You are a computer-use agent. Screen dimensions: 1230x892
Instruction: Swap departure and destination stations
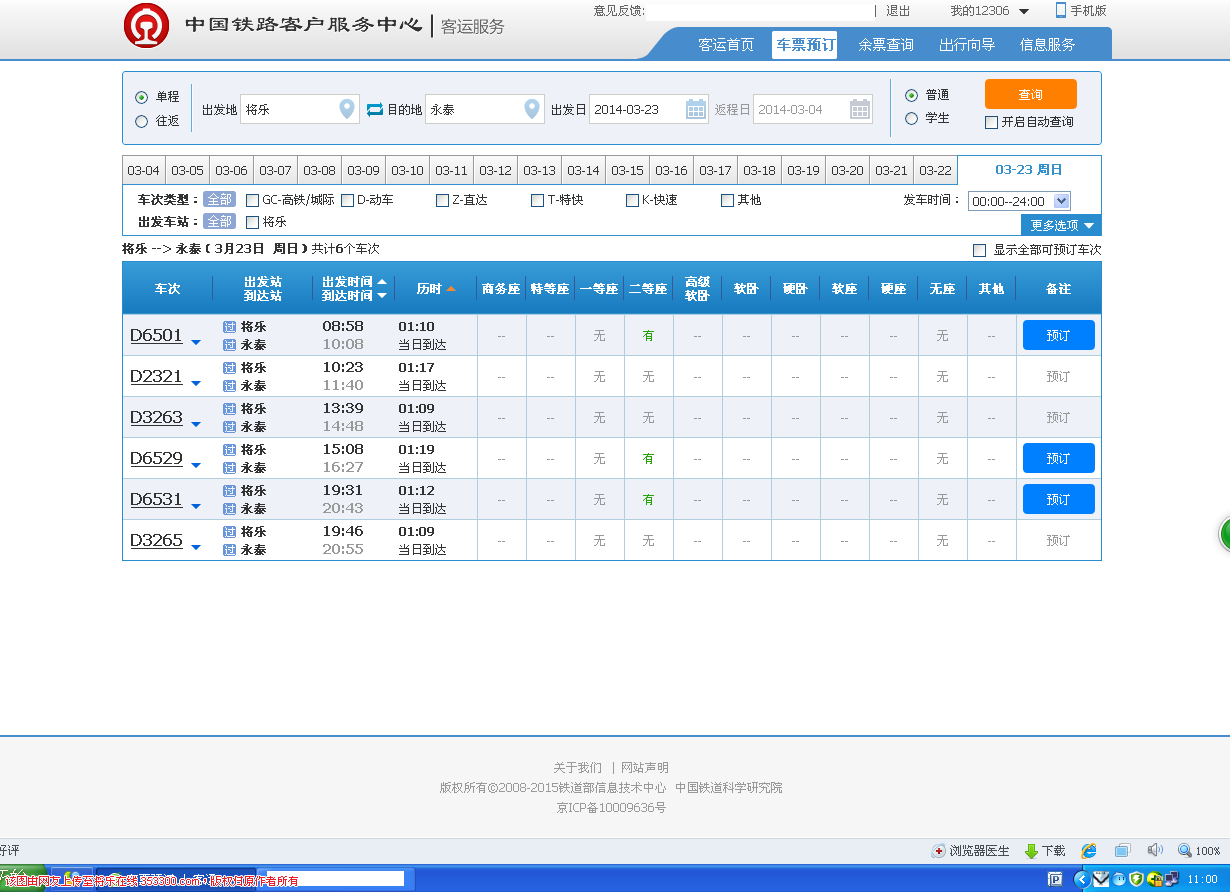(375, 109)
